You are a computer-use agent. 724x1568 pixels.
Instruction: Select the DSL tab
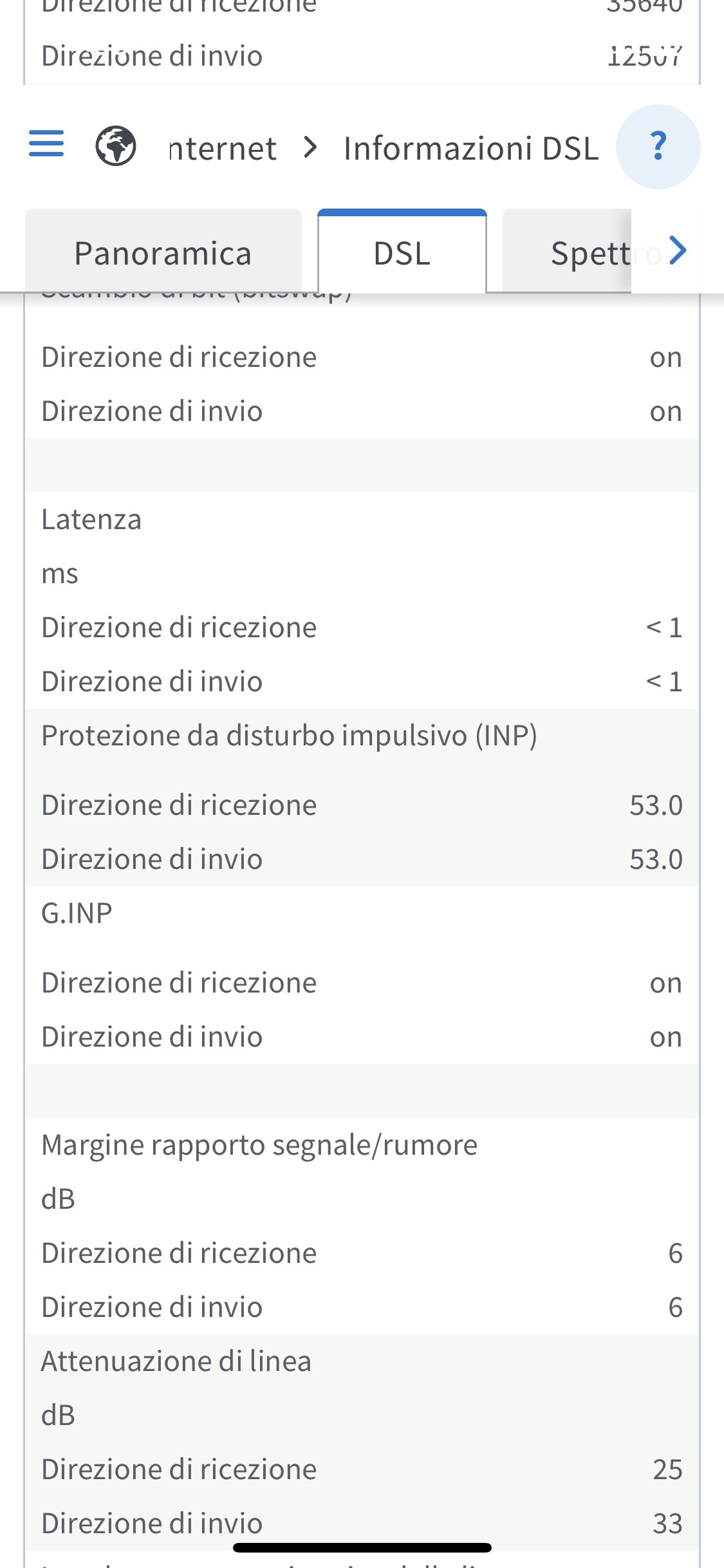point(402,253)
